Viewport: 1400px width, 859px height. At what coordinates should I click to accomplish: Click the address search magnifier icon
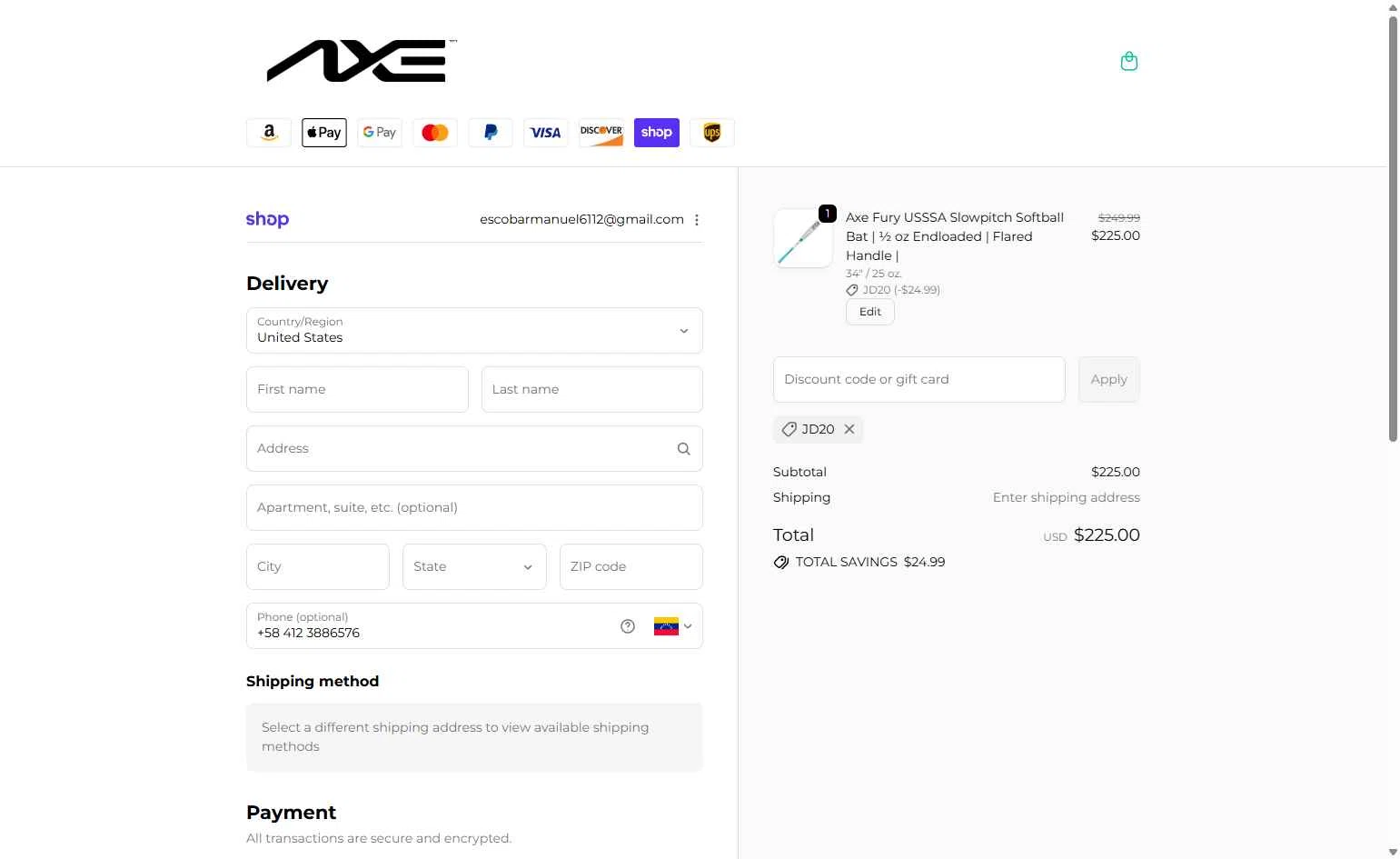click(683, 449)
